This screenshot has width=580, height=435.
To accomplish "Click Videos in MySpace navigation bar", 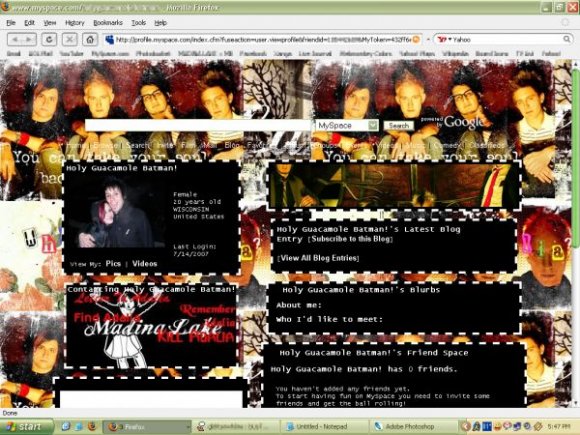I will click(387, 145).
